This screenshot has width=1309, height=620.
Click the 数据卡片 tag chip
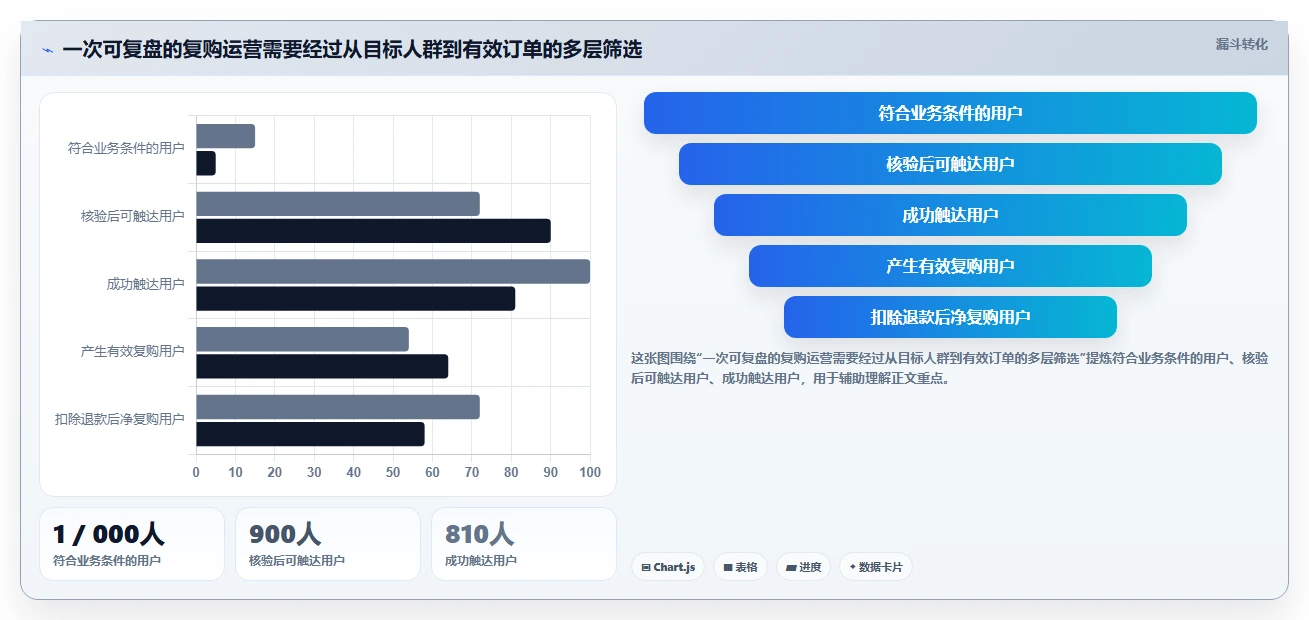pyautogui.click(x=875, y=567)
